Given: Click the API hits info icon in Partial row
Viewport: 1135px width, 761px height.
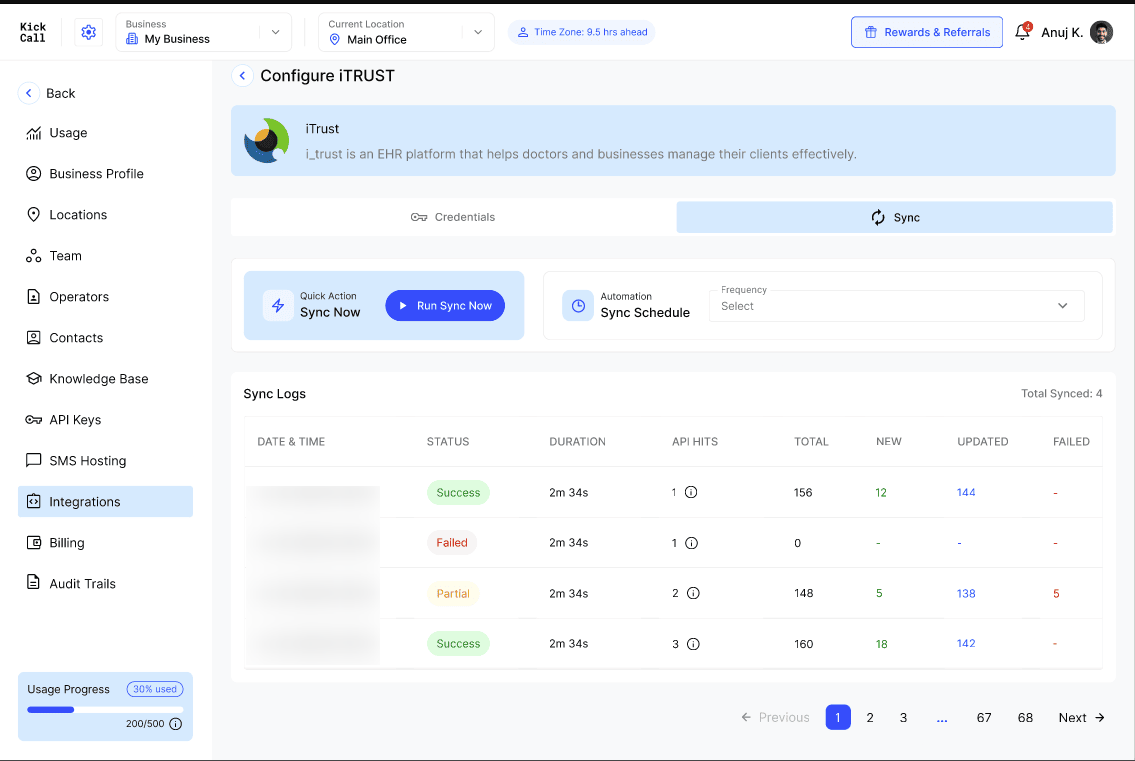Looking at the screenshot, I should [x=693, y=593].
